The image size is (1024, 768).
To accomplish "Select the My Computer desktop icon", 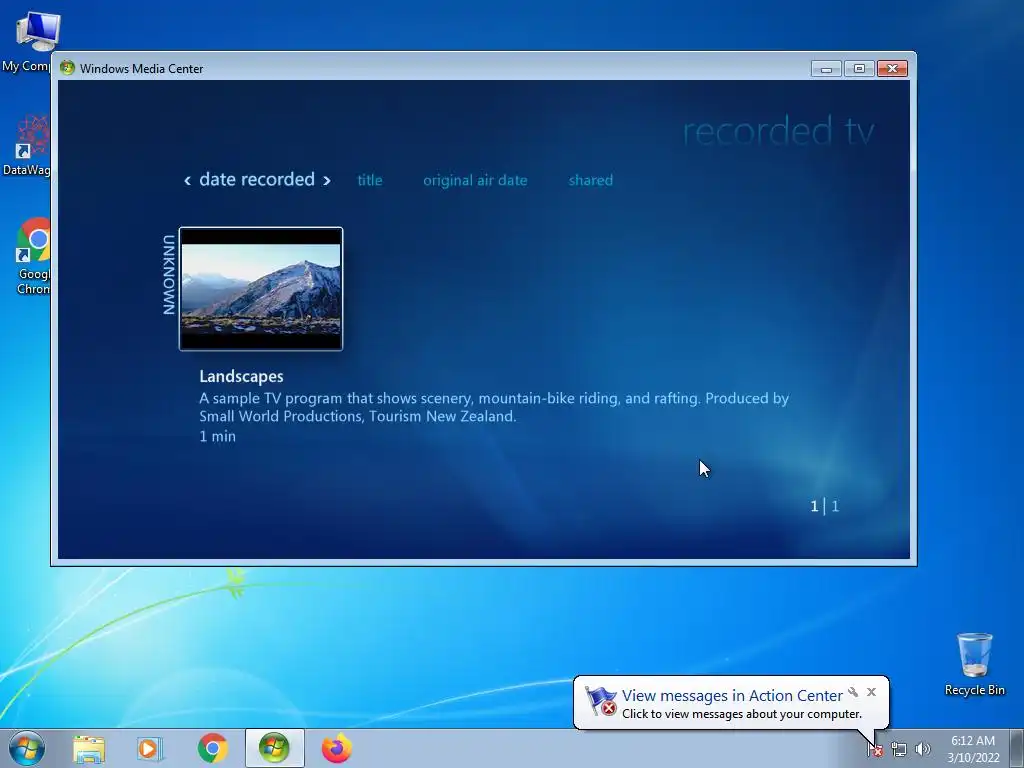I will click(31, 39).
